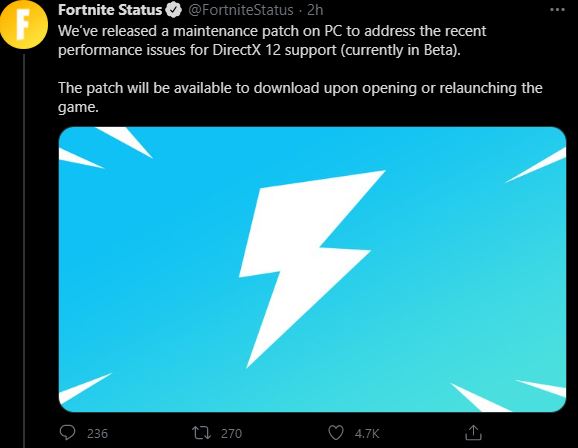Like the tweet with heart icon

[336, 433]
